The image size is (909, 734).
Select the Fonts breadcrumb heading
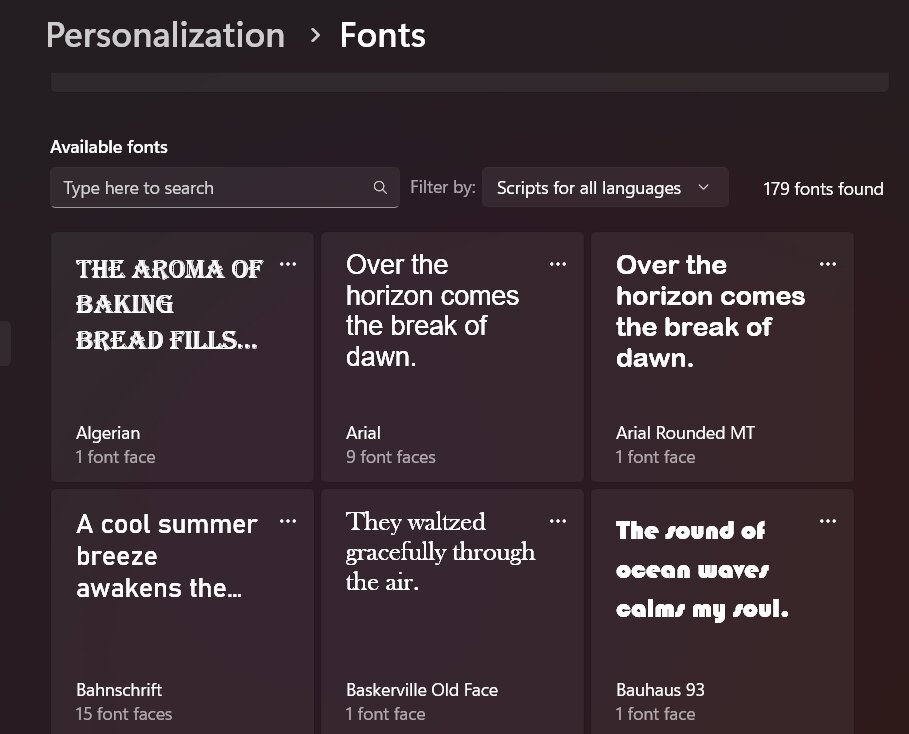[x=382, y=35]
